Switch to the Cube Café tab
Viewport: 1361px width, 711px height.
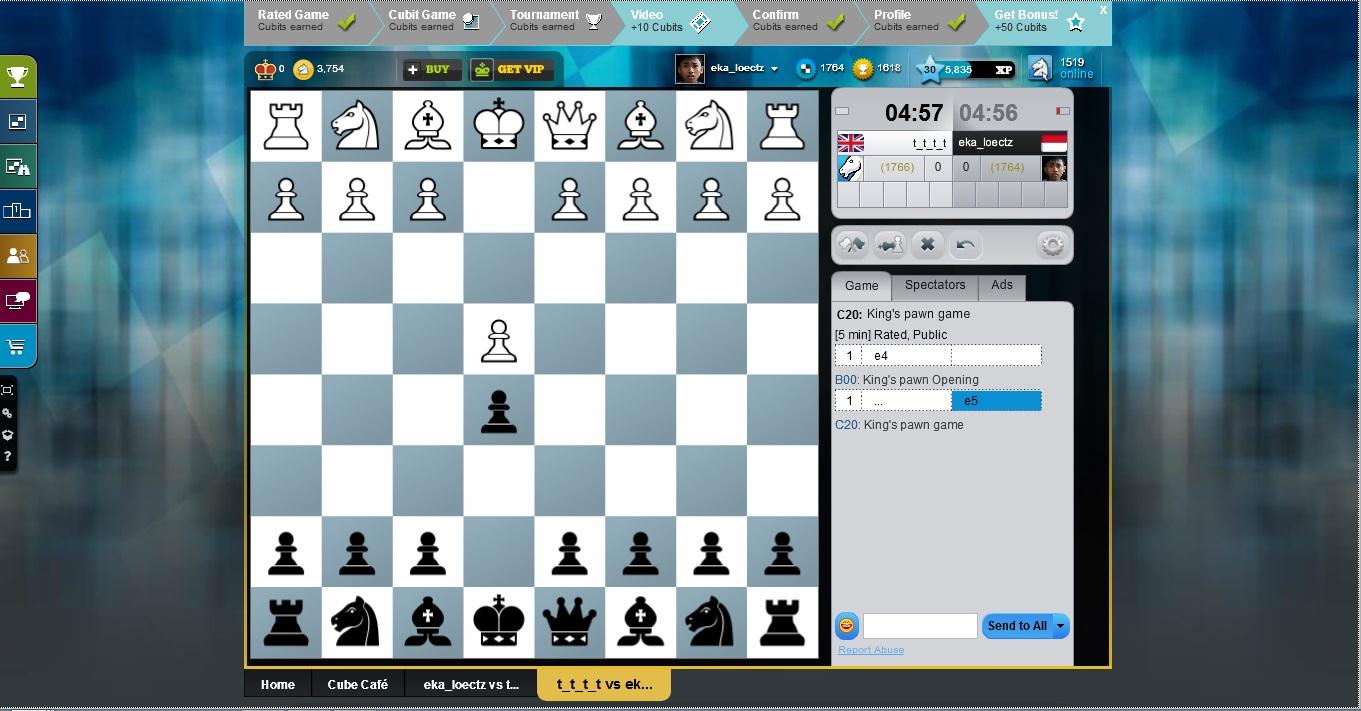click(358, 684)
